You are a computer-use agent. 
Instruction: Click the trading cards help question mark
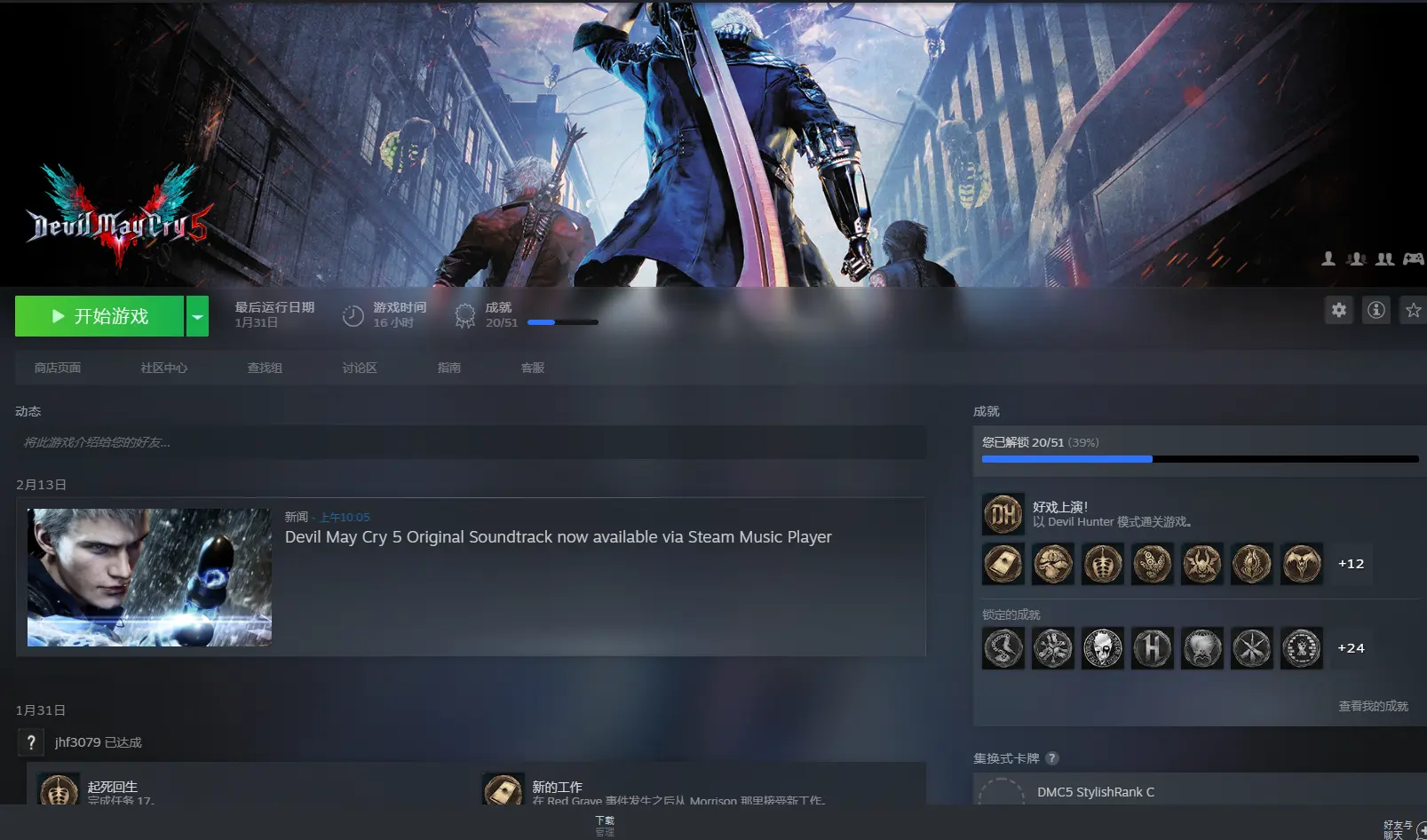pyautogui.click(x=1052, y=758)
